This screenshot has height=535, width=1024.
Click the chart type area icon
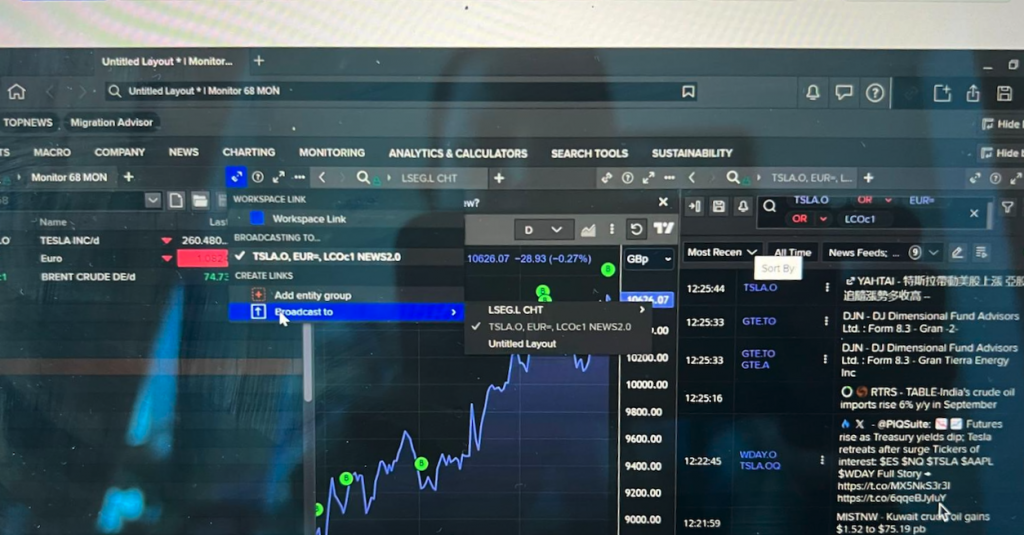point(588,230)
